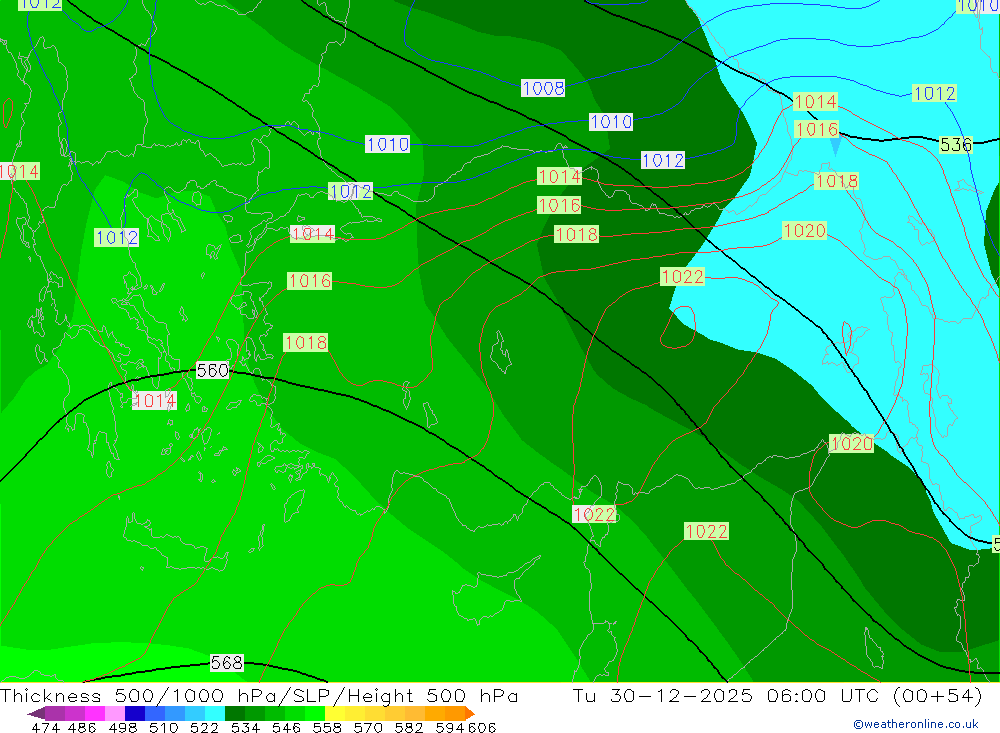
Task: Click the 560 height contour label
Action: (x=212, y=371)
